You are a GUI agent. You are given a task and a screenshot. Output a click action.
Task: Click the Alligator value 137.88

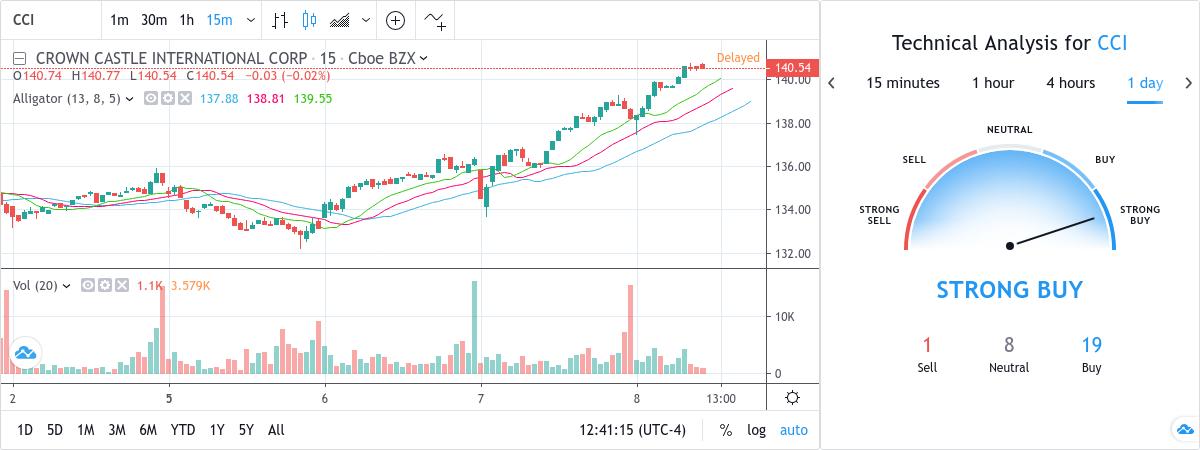click(219, 98)
